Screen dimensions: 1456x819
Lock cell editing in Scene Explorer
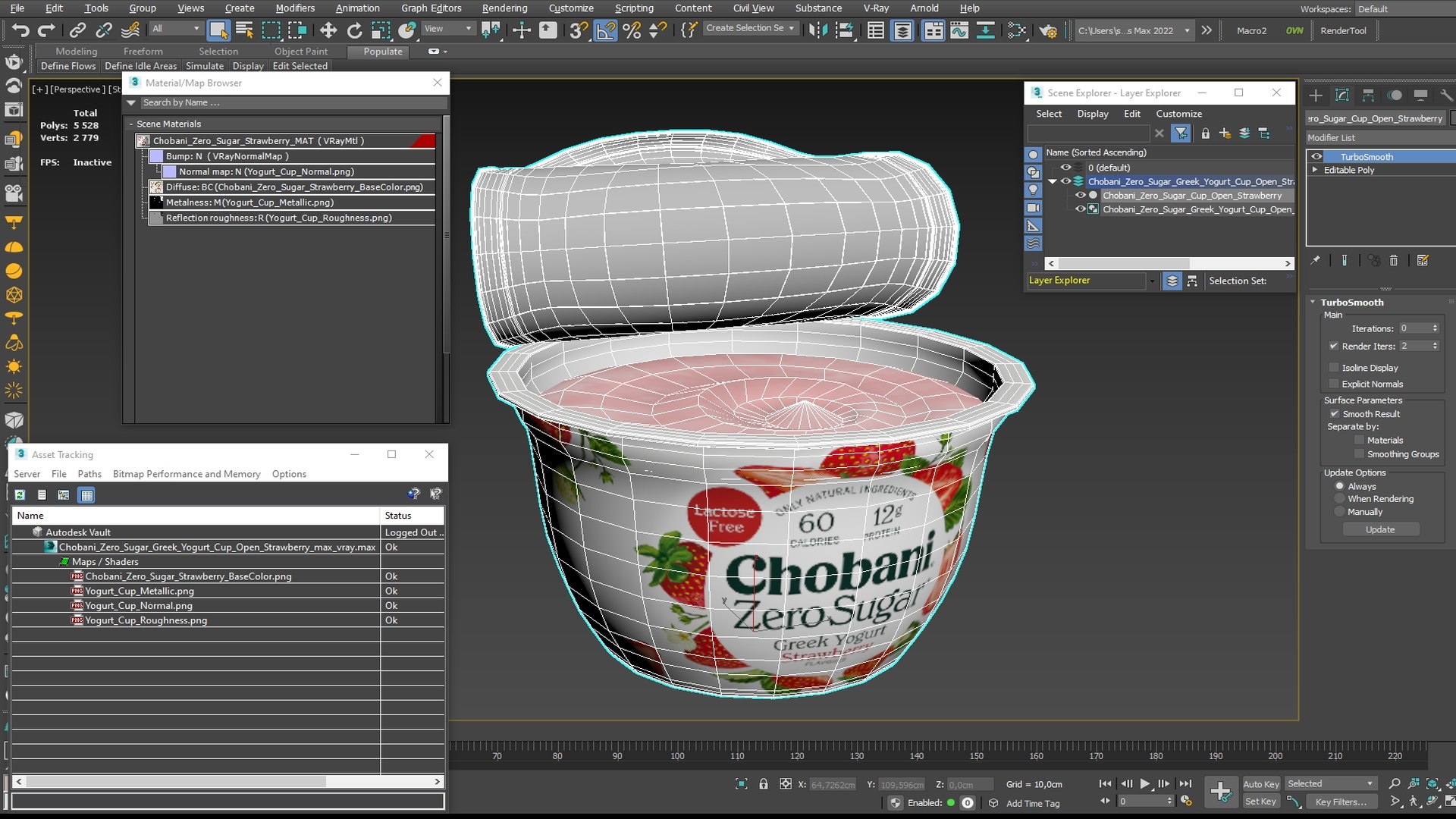coord(1206,133)
